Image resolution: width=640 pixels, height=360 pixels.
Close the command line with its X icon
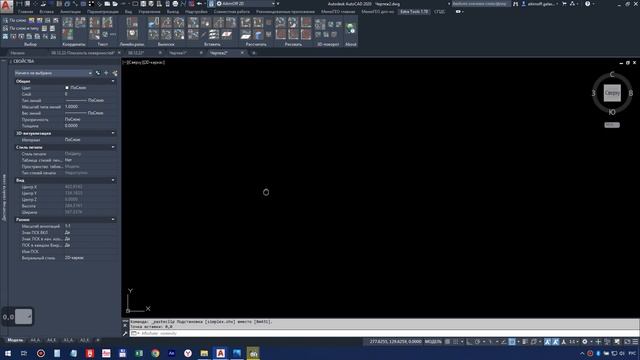[x=125, y=326]
